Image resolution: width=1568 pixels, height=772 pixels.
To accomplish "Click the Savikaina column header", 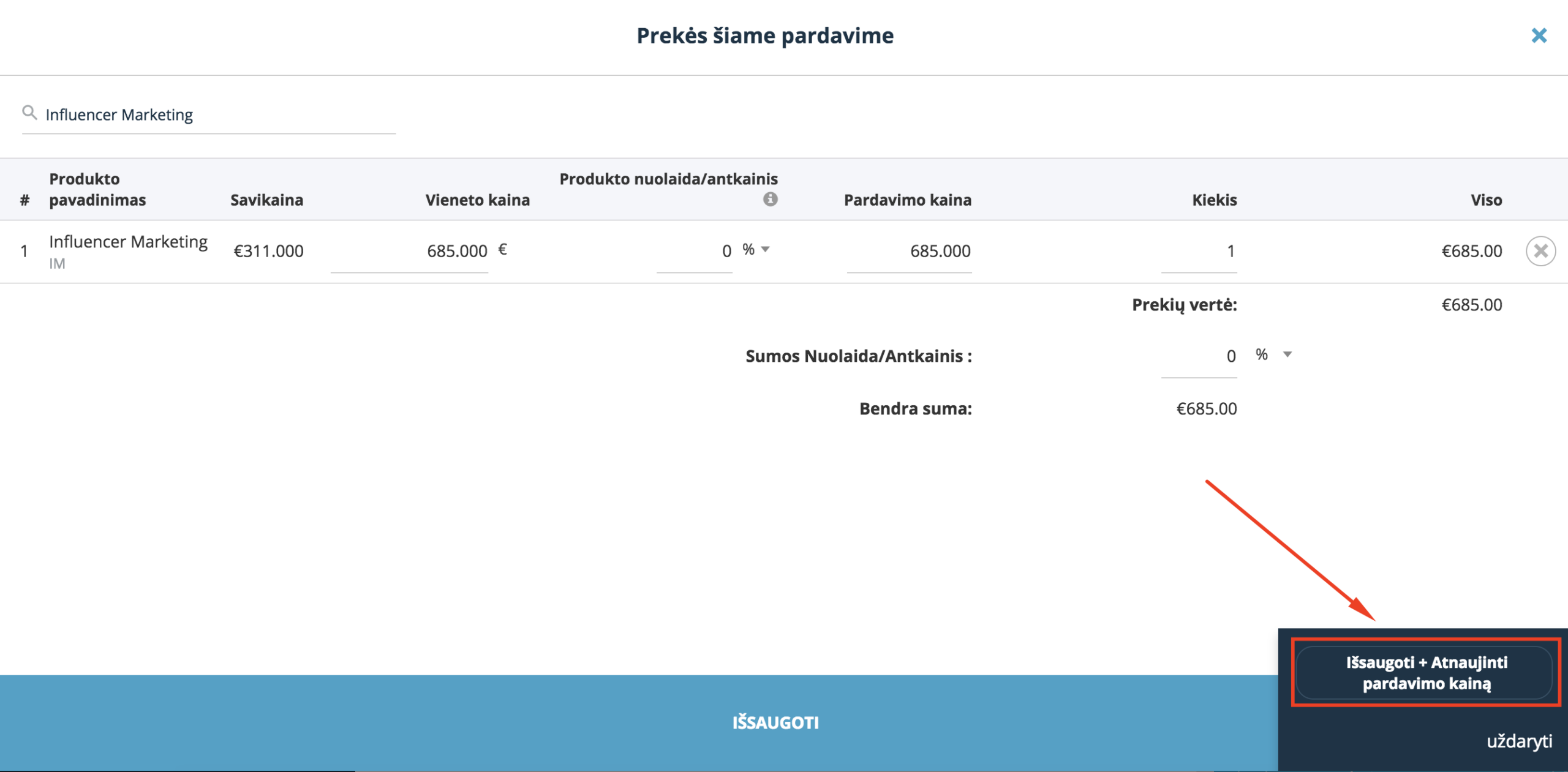I will (266, 200).
